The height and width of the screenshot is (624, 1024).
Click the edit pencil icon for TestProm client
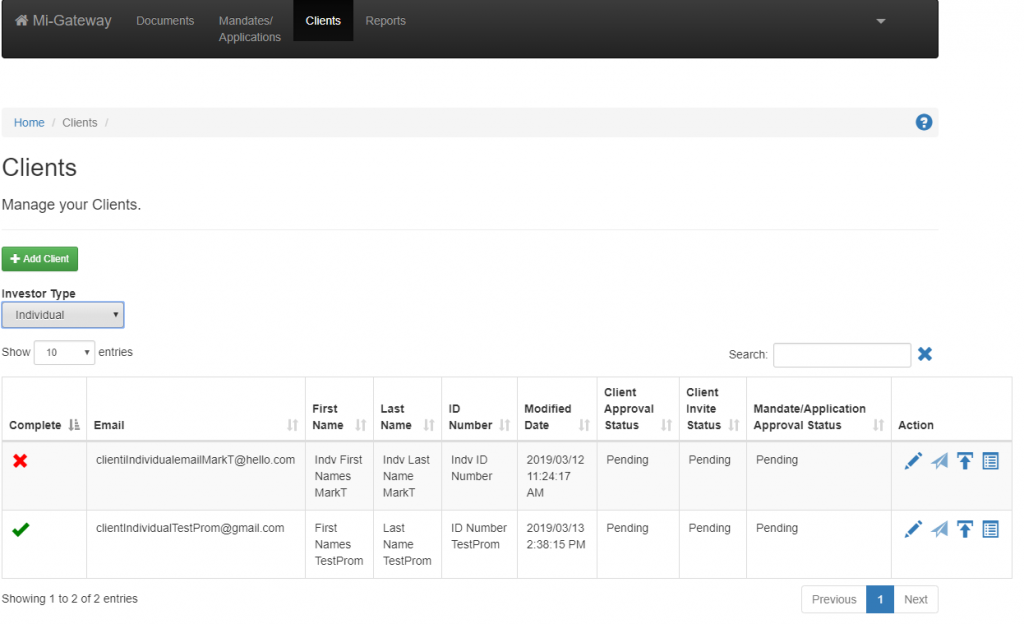tap(913, 529)
